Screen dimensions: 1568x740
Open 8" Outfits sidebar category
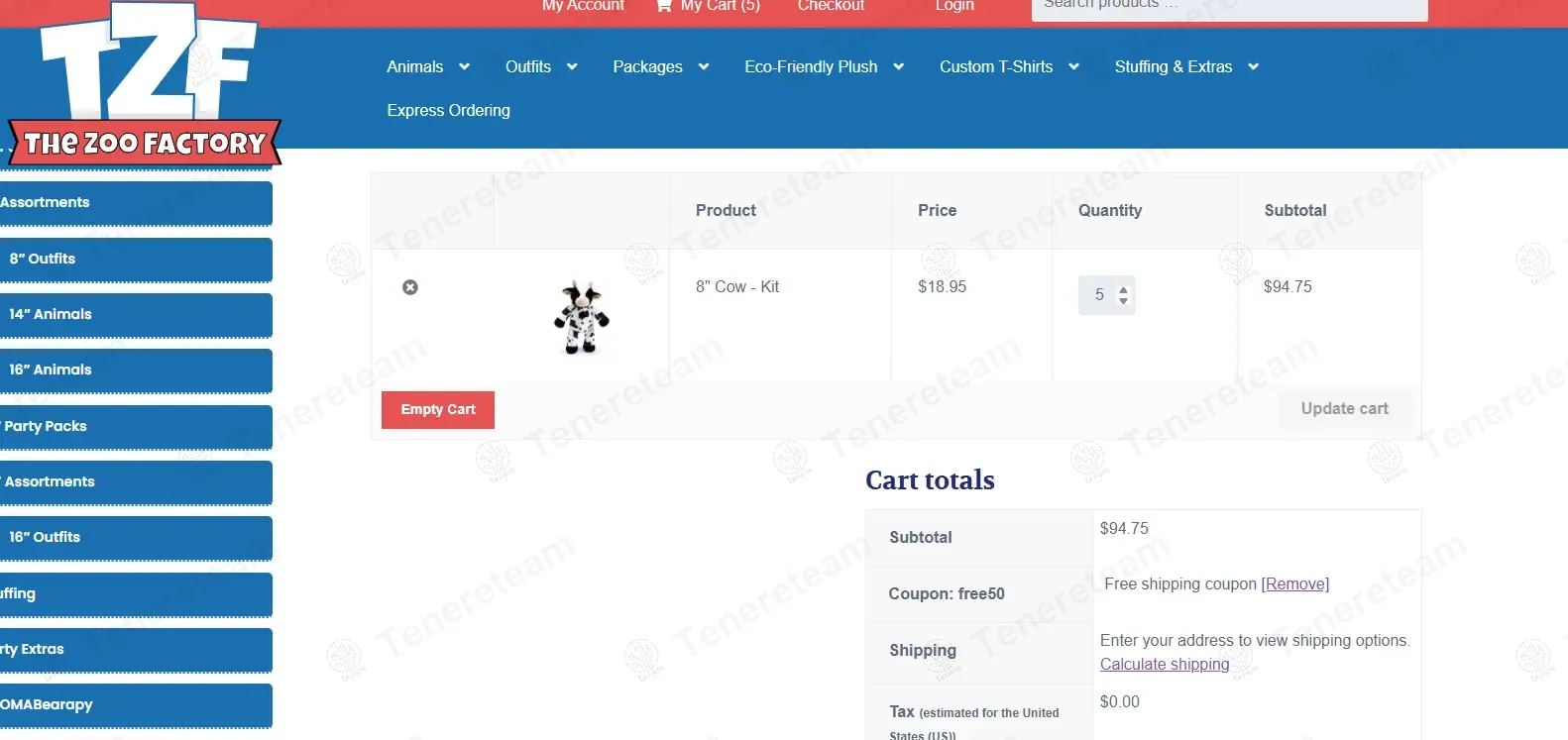pyautogui.click(x=136, y=259)
